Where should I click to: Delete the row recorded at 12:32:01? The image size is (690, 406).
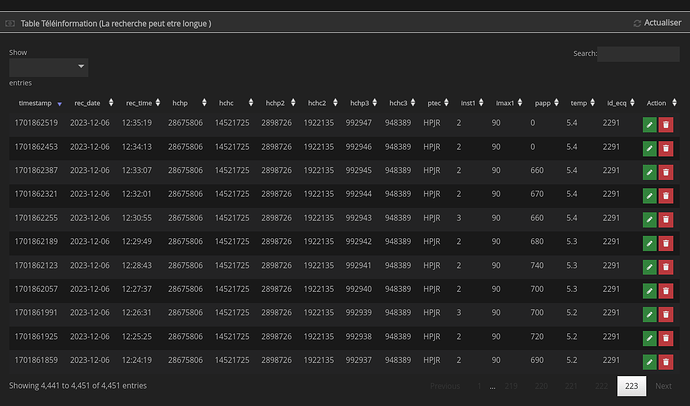pos(666,196)
